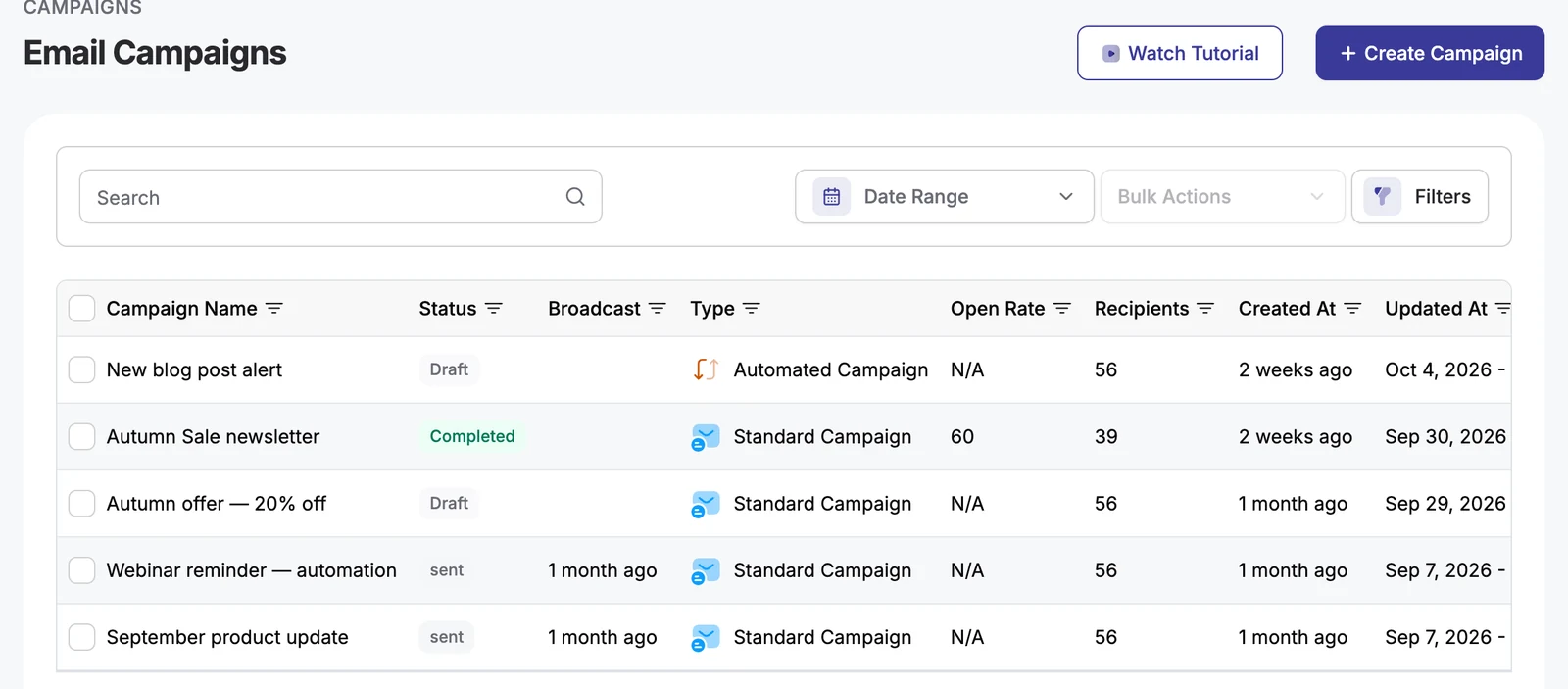
Task: Click the Open Rate column sort icon
Action: [1062, 309]
